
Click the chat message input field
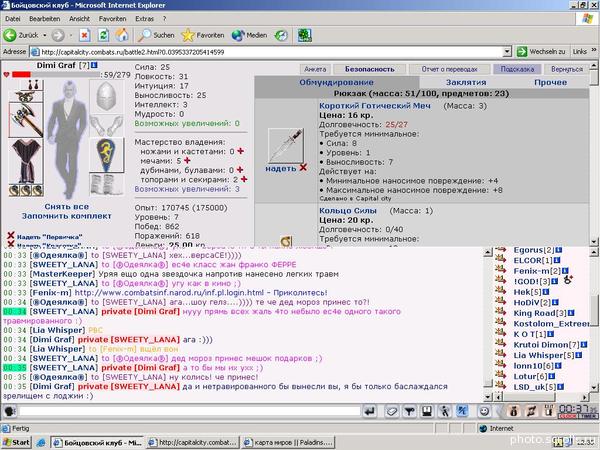[190, 411]
